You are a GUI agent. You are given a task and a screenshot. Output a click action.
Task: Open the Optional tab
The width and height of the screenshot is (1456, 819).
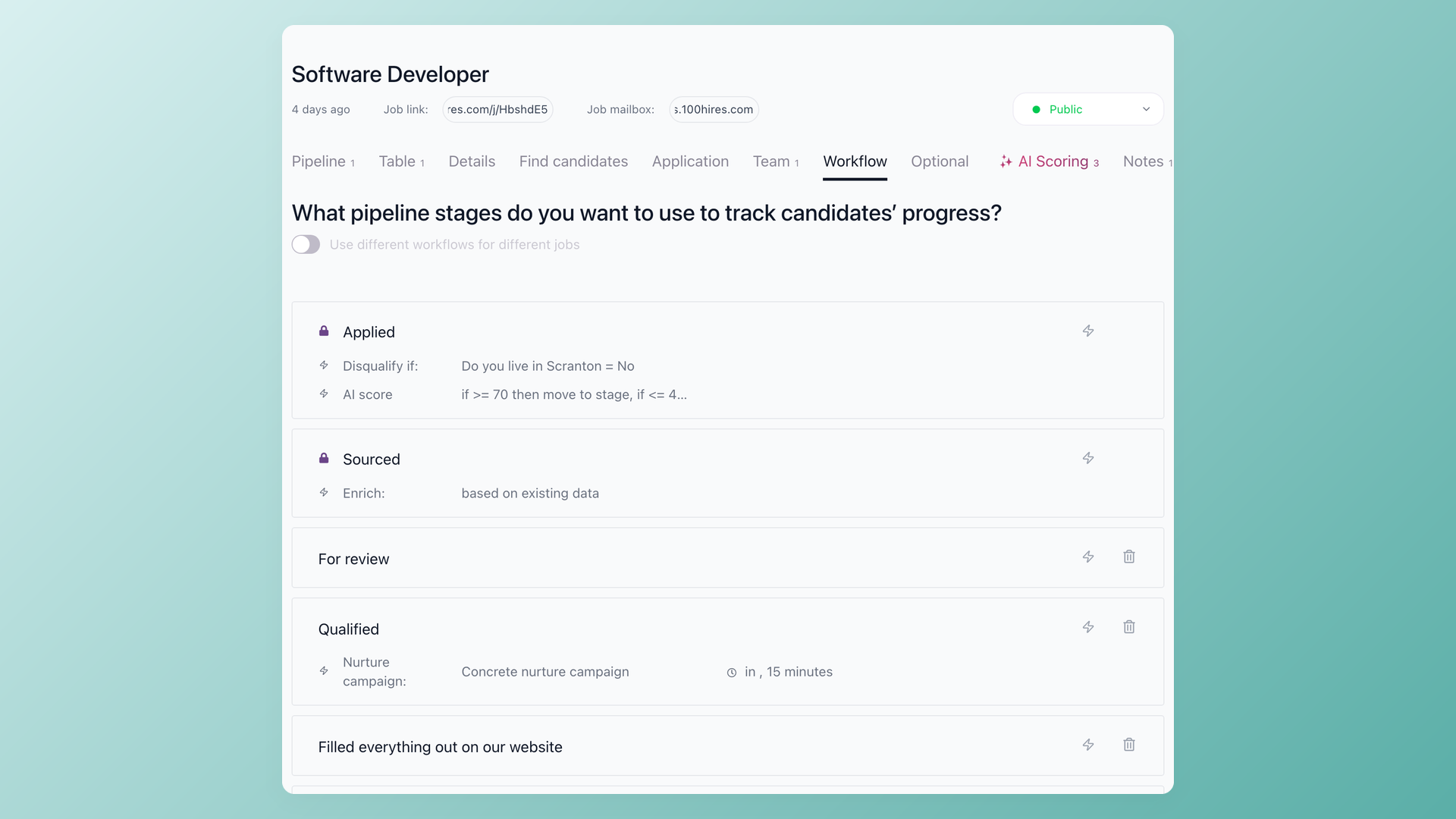940,162
